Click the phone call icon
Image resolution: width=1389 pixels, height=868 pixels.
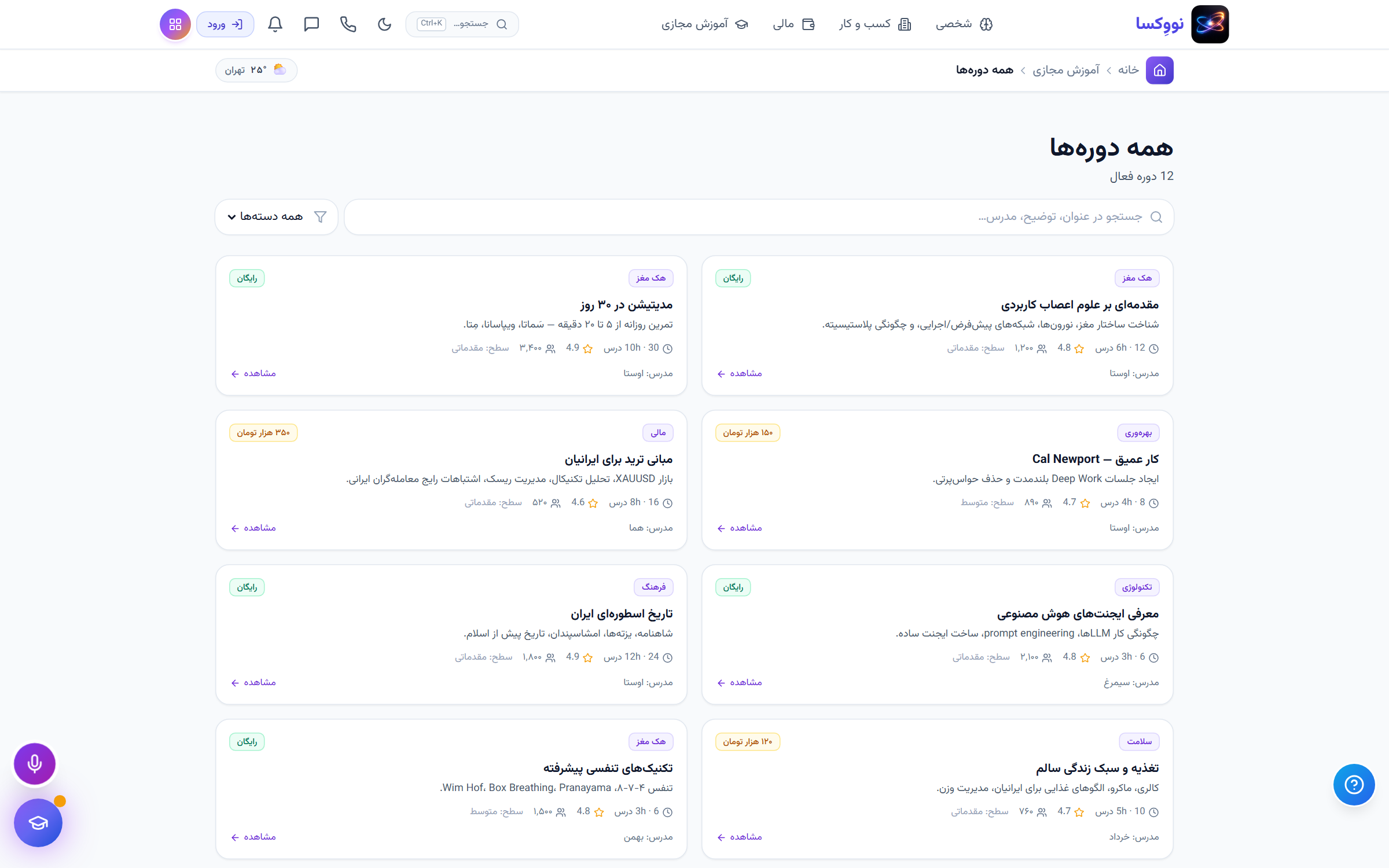coord(348,24)
